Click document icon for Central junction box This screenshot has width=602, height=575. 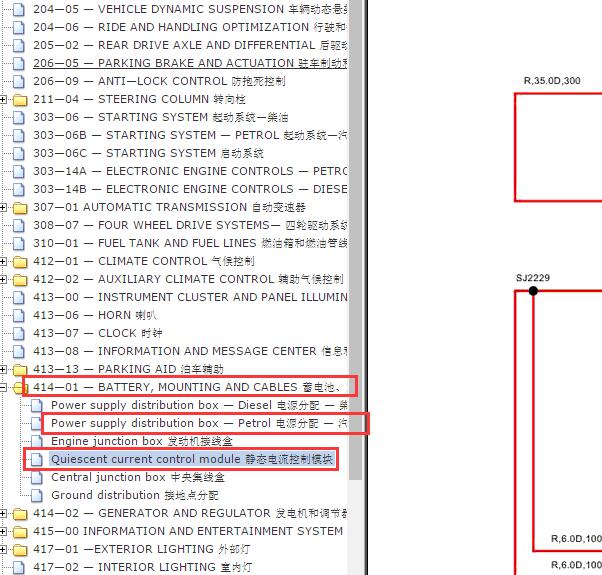click(37, 478)
